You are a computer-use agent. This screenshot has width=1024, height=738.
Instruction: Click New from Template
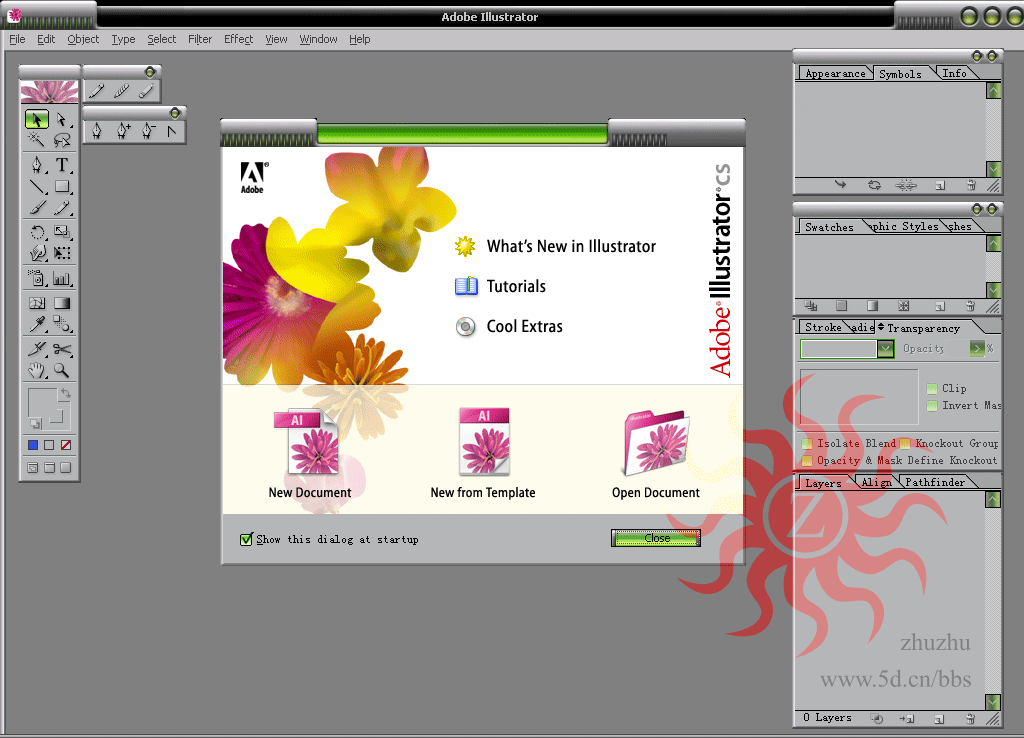pos(483,455)
